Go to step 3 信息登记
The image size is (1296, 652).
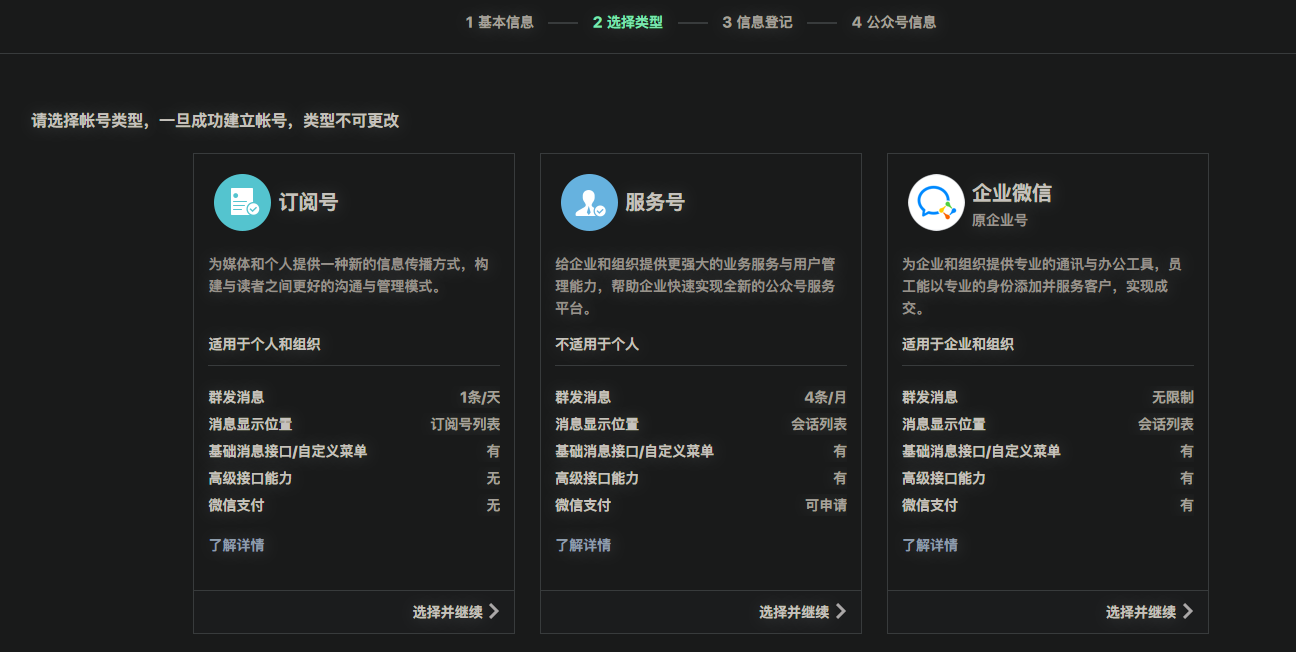click(757, 22)
